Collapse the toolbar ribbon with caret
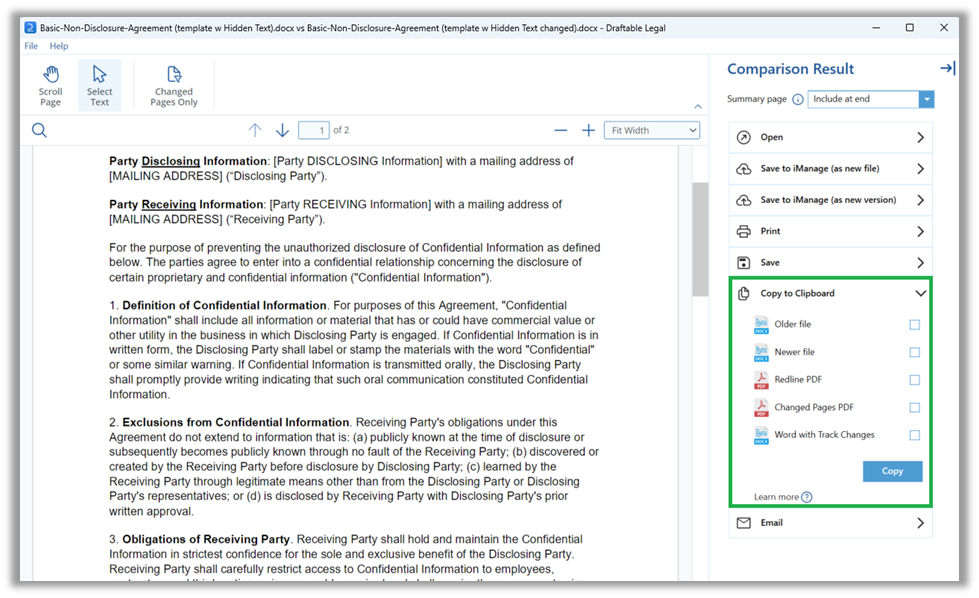This screenshot has height=598, width=979. [x=698, y=107]
